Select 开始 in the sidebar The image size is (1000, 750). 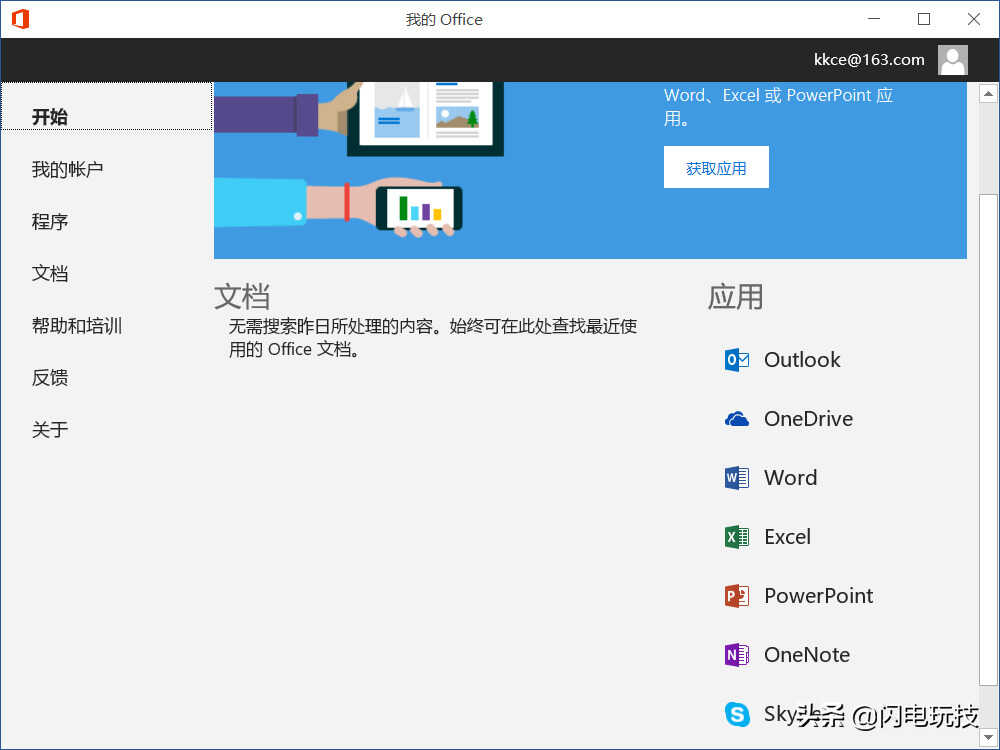click(x=107, y=107)
